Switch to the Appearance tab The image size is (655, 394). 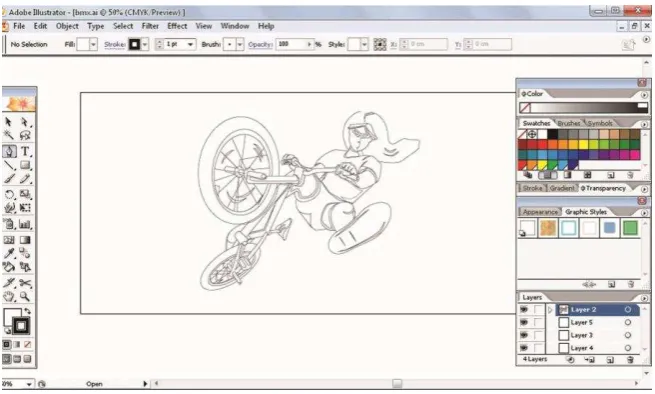pyautogui.click(x=540, y=212)
